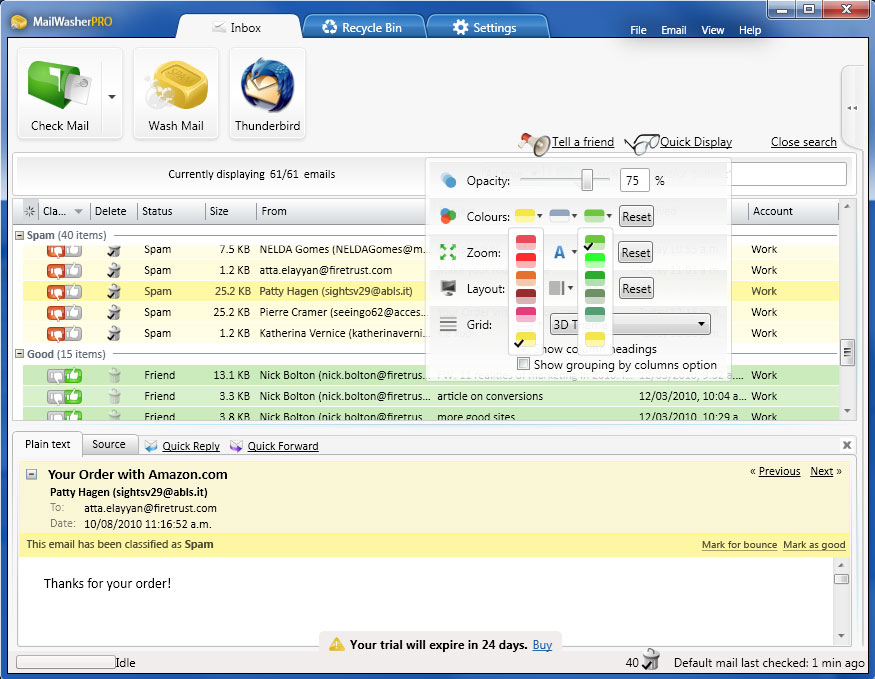Screen dimensions: 875x679
Task: Click the Quick Forward envelope icon
Action: [x=237, y=446]
